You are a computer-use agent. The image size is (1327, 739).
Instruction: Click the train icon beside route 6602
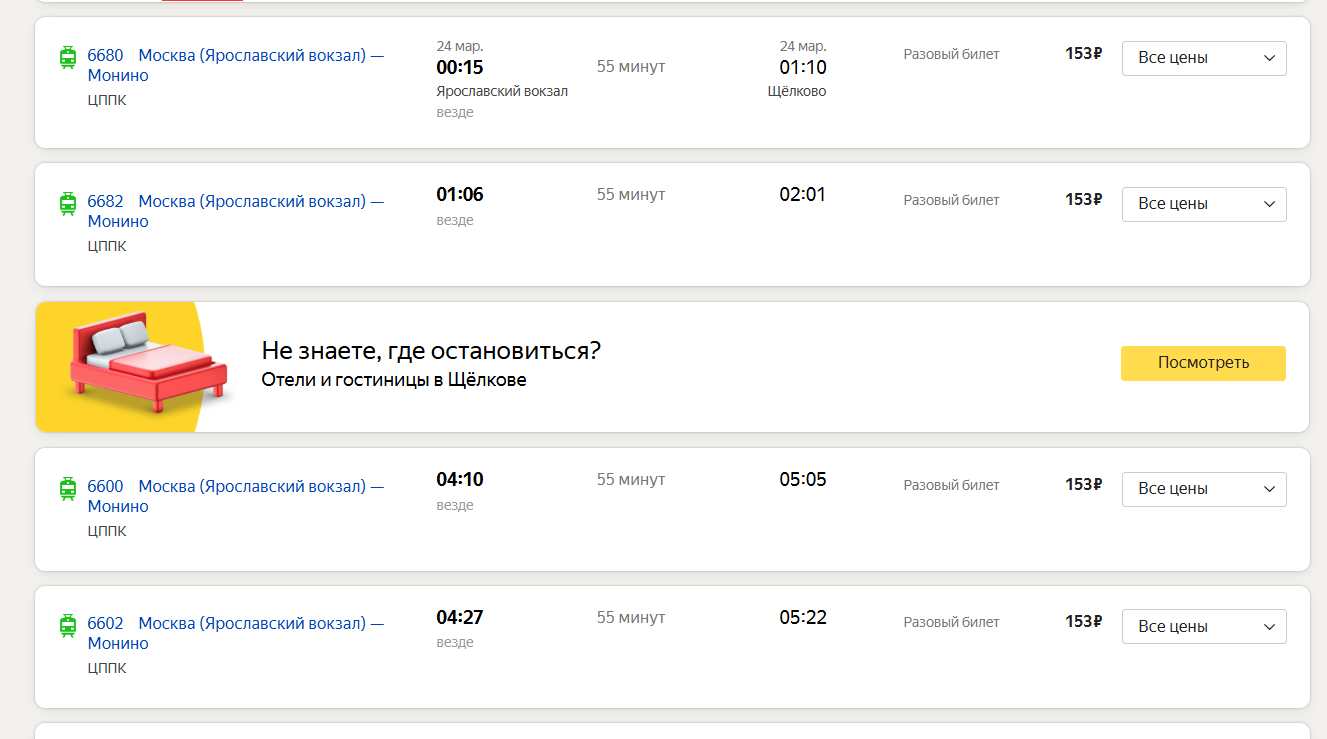pos(68,626)
